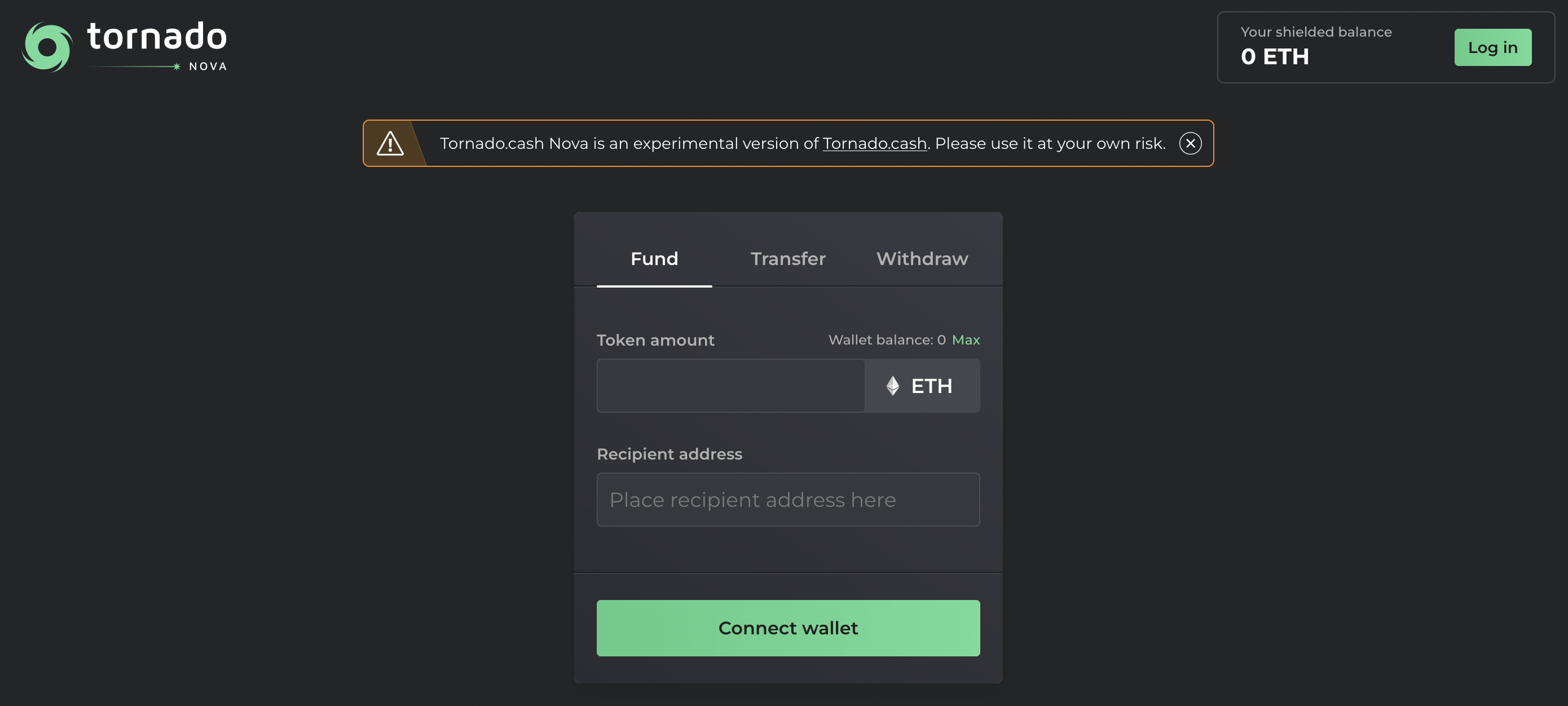Click the Recipient address input field
This screenshot has height=706, width=1568.
787,500
